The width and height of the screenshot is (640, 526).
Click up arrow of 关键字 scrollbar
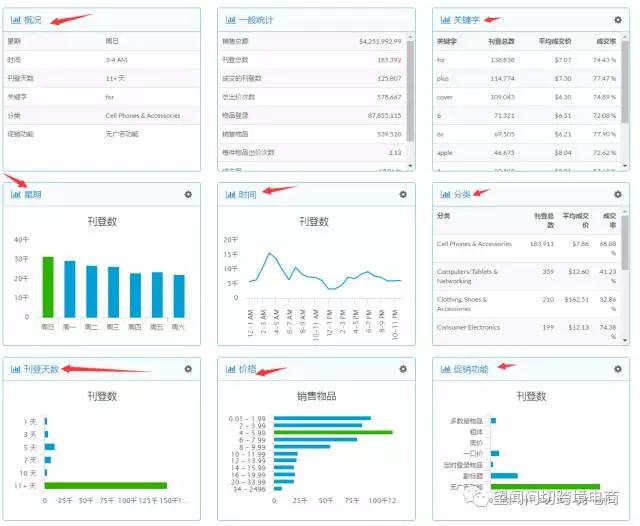[625, 37]
